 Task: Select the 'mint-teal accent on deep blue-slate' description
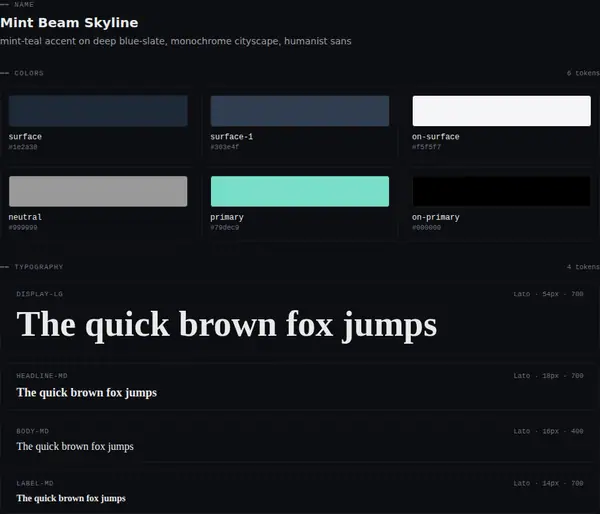176,41
